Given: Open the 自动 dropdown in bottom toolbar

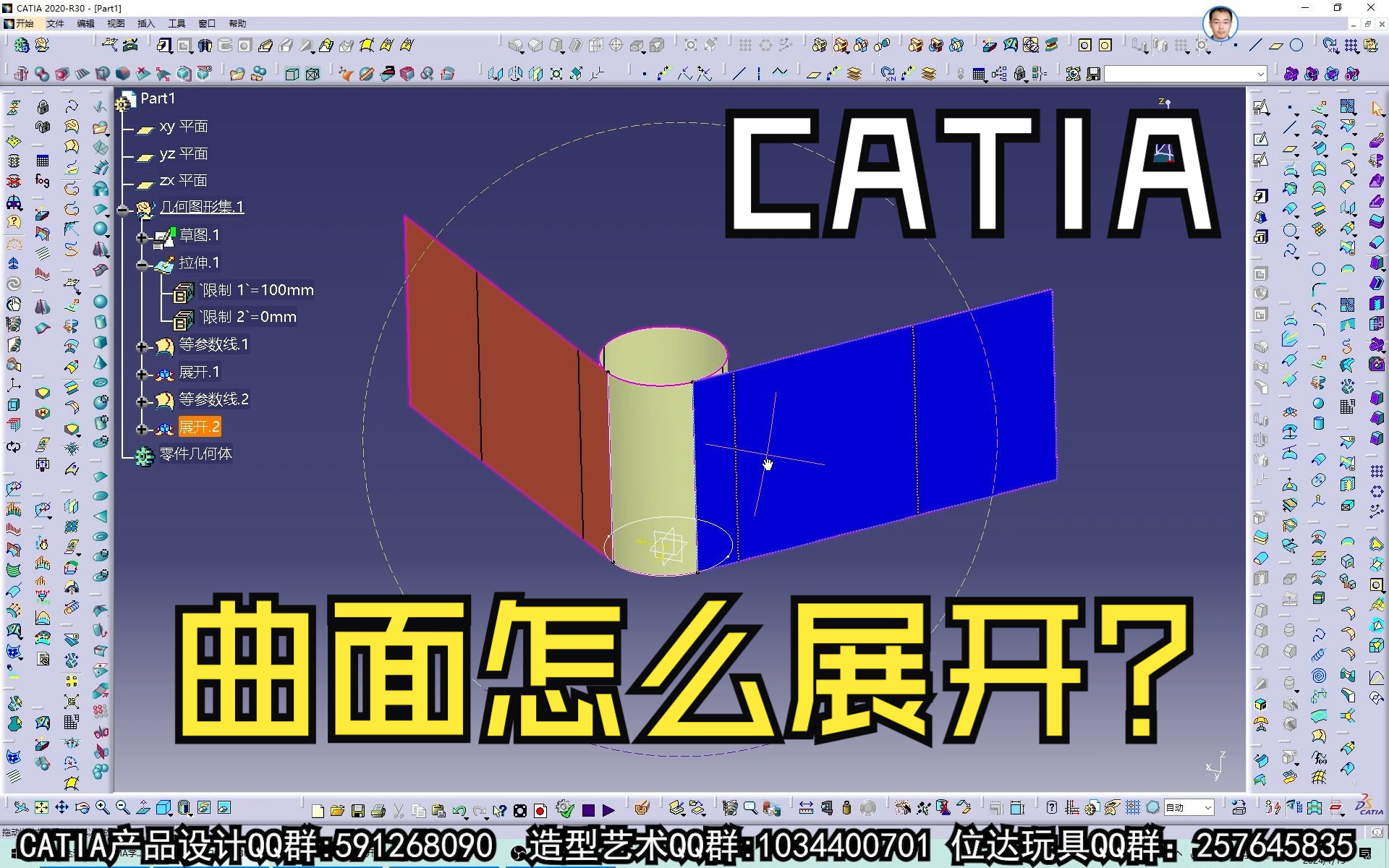Looking at the screenshot, I should click(1188, 807).
